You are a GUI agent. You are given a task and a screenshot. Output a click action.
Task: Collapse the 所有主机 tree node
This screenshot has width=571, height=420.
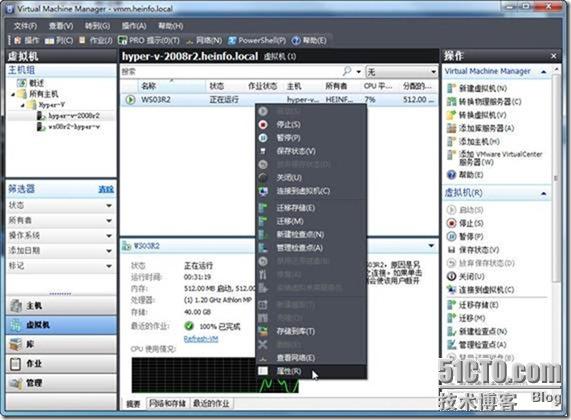point(13,94)
